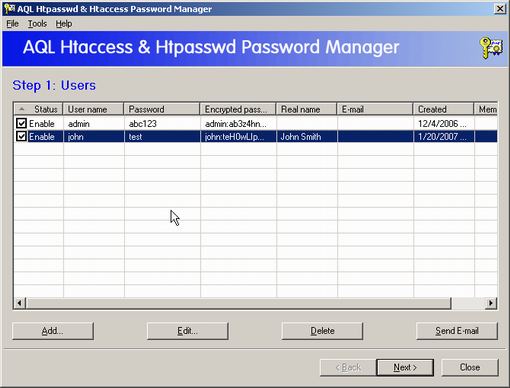Viewport: 510px width, 388px height.
Task: Select the john user name cell
Action: [x=94, y=137]
